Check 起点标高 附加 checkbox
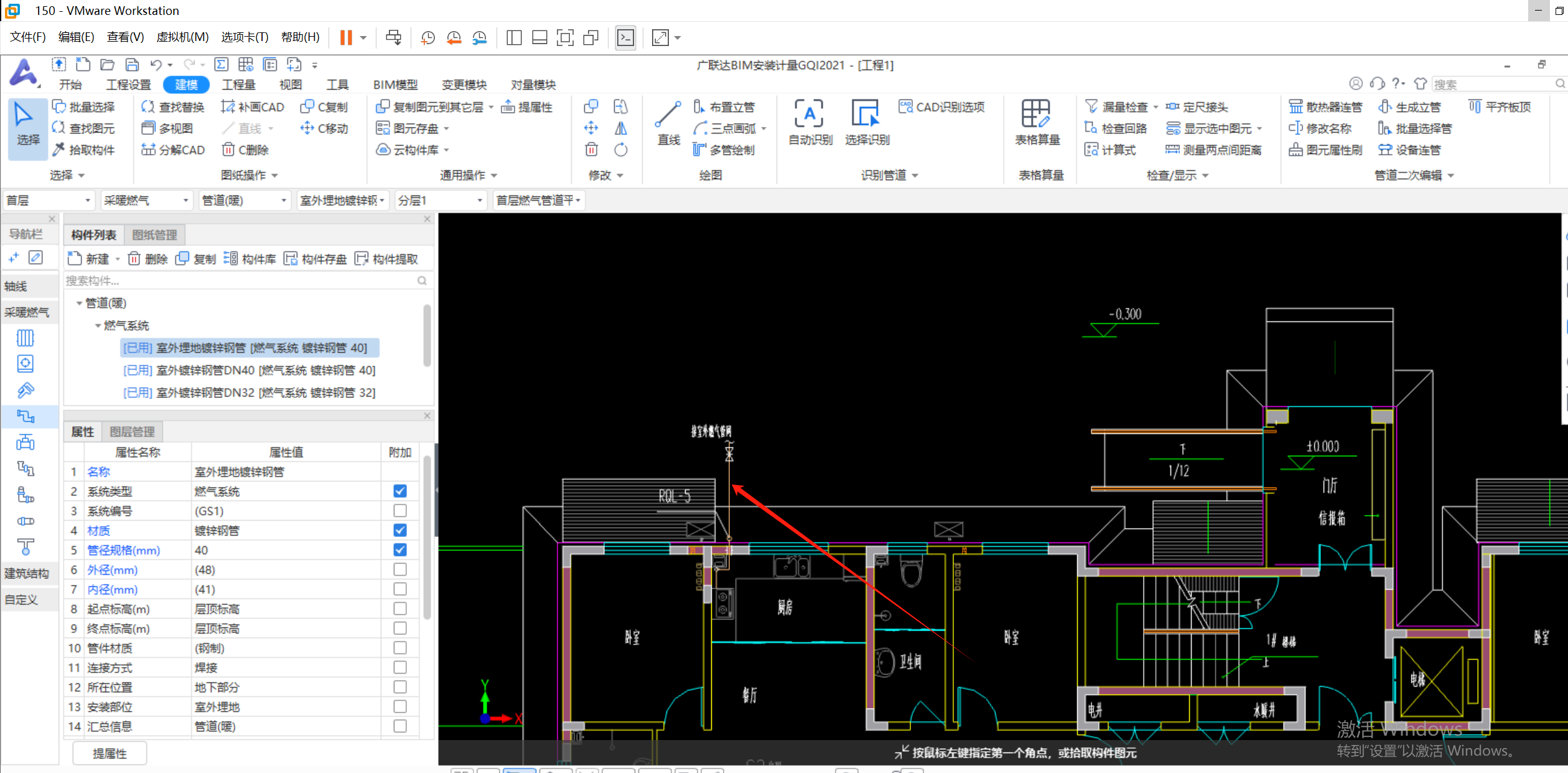The height and width of the screenshot is (773, 1568). pos(400,608)
